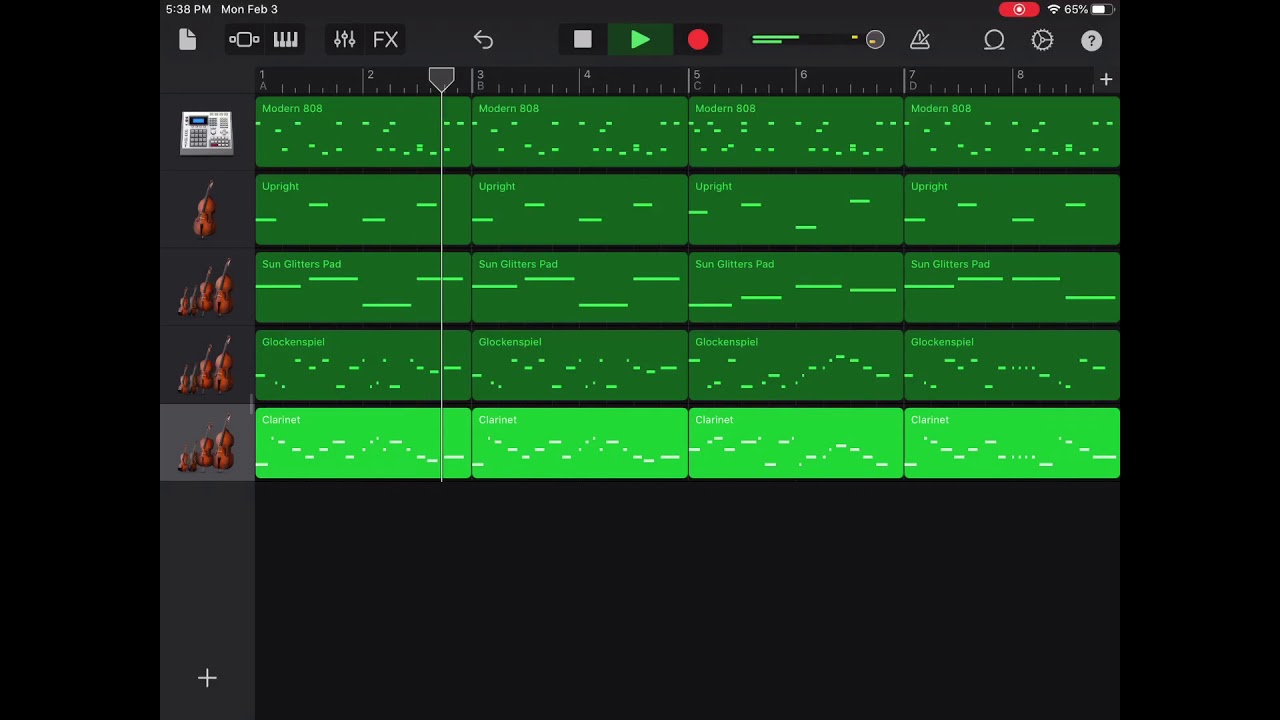Screen dimensions: 1280x720
Task: Tap the Wi-Fi icon in status bar
Action: pos(1053,9)
